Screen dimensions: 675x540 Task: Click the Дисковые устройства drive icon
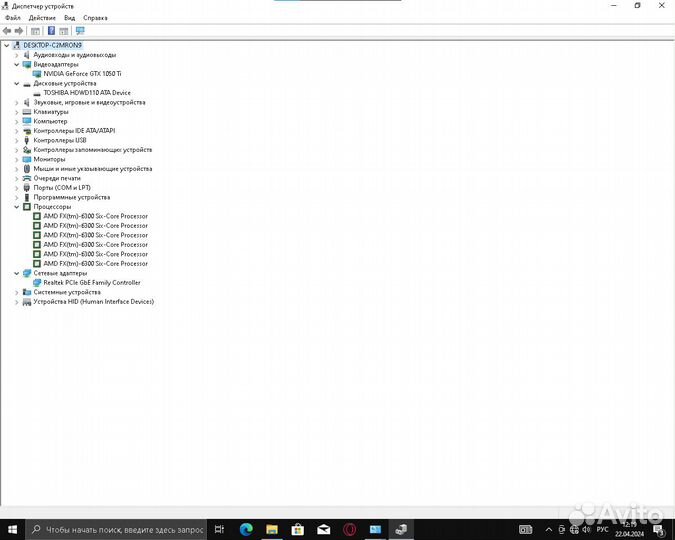(x=27, y=84)
